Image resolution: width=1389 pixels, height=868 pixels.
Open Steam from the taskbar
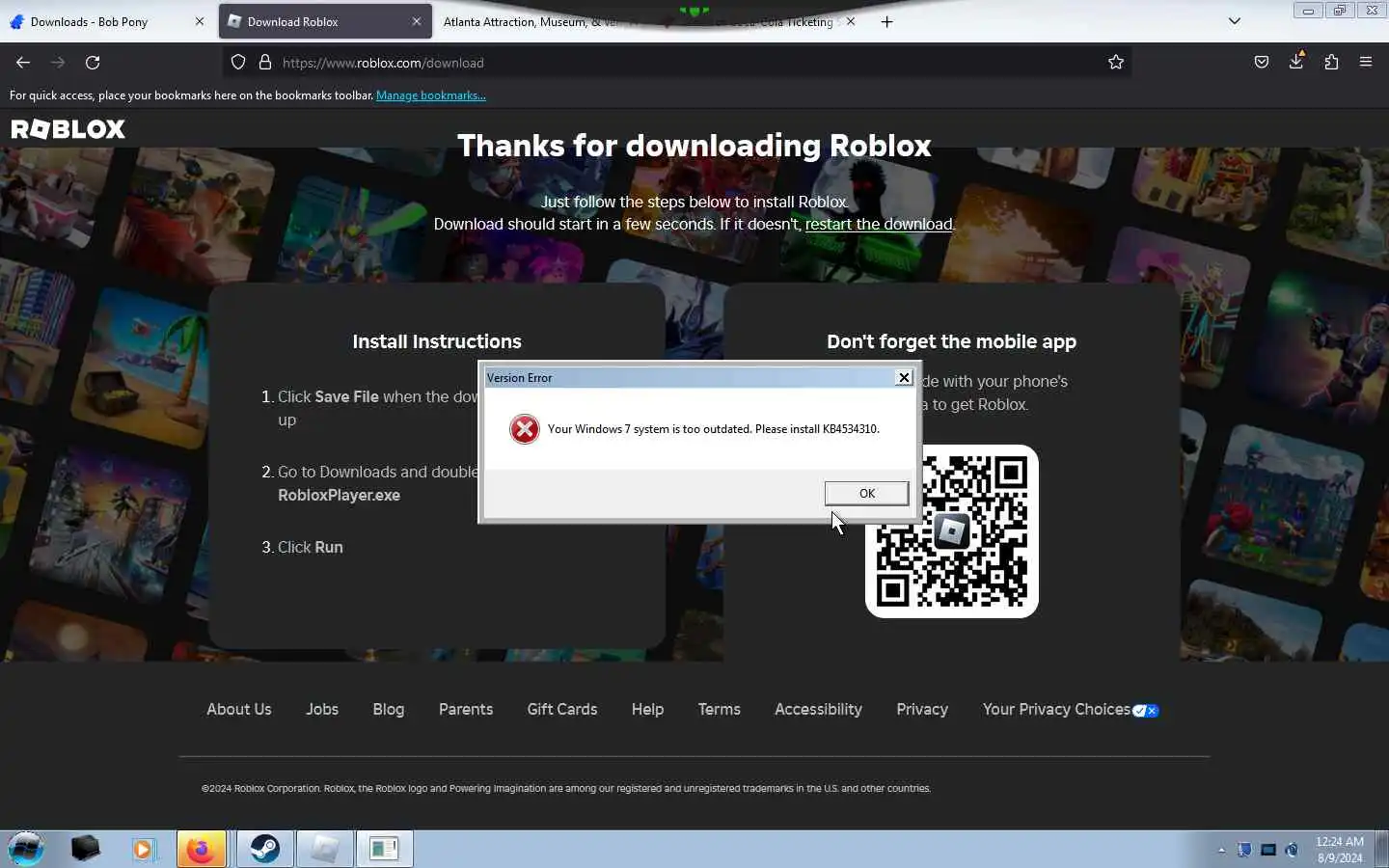coord(264,849)
